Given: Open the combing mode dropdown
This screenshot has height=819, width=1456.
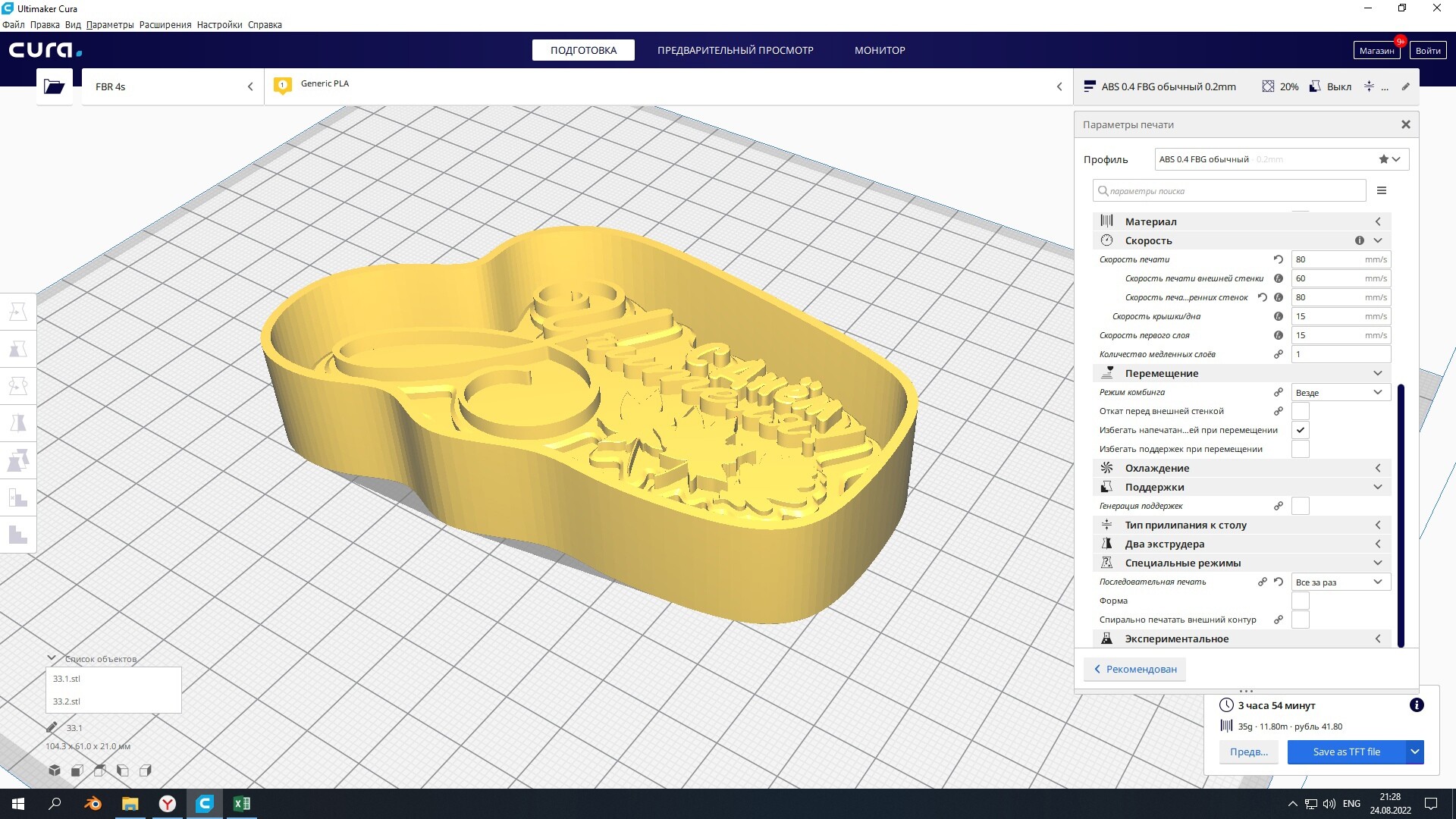Looking at the screenshot, I should [x=1340, y=392].
